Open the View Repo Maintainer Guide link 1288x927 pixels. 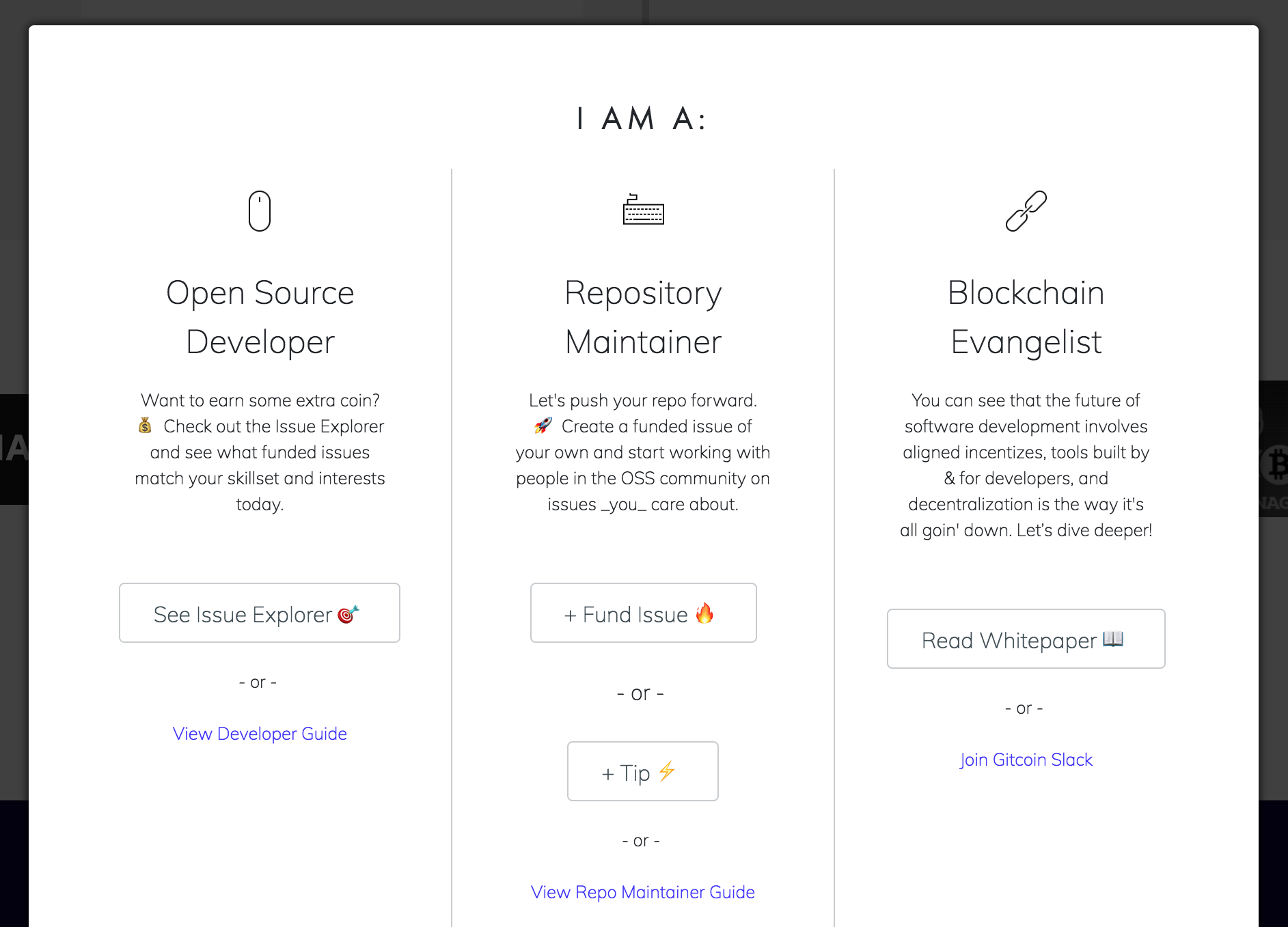click(642, 892)
